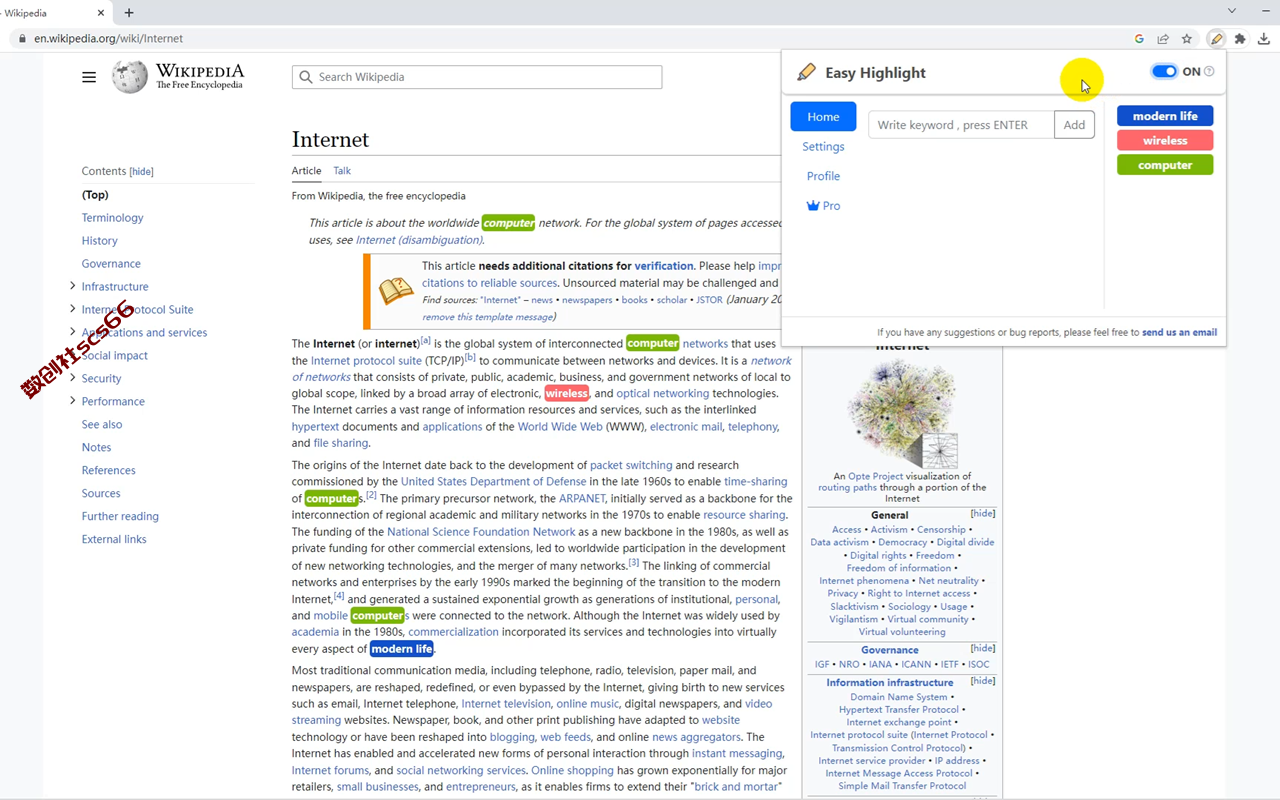Expand the Infrastructure contents section
Viewport: 1280px width, 800px height.
[72, 286]
